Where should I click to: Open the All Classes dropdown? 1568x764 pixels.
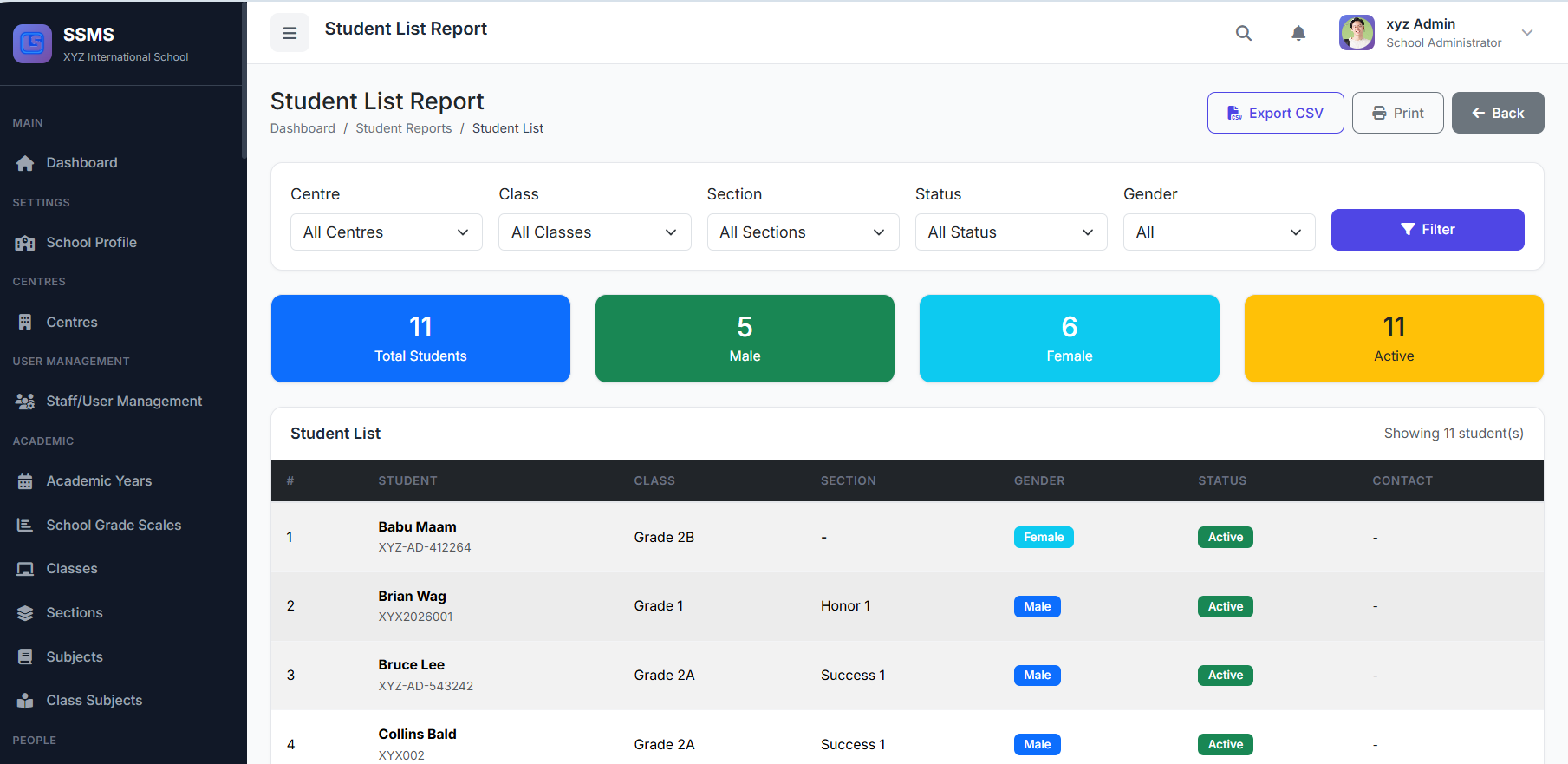click(x=594, y=232)
